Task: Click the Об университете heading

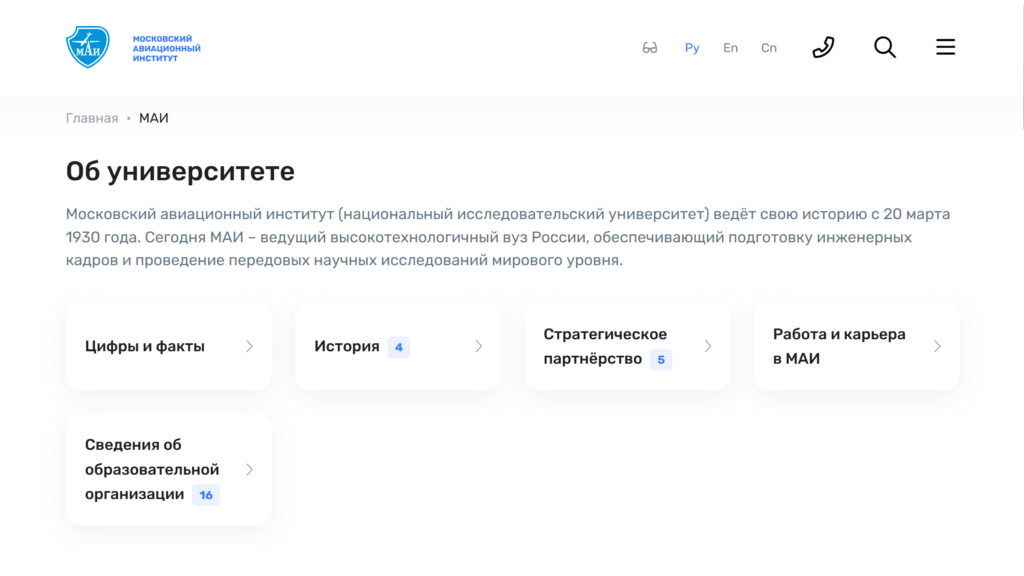Action: point(180,172)
